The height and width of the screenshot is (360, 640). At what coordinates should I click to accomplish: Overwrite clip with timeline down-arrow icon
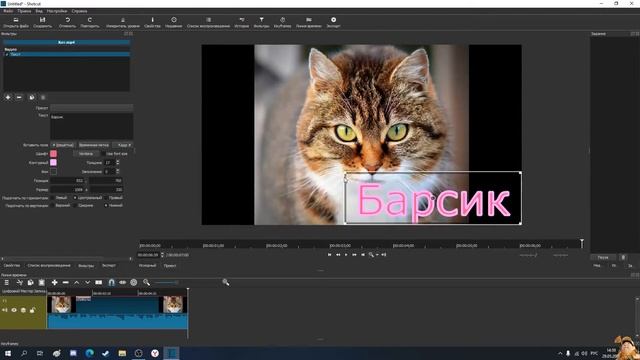[87, 282]
